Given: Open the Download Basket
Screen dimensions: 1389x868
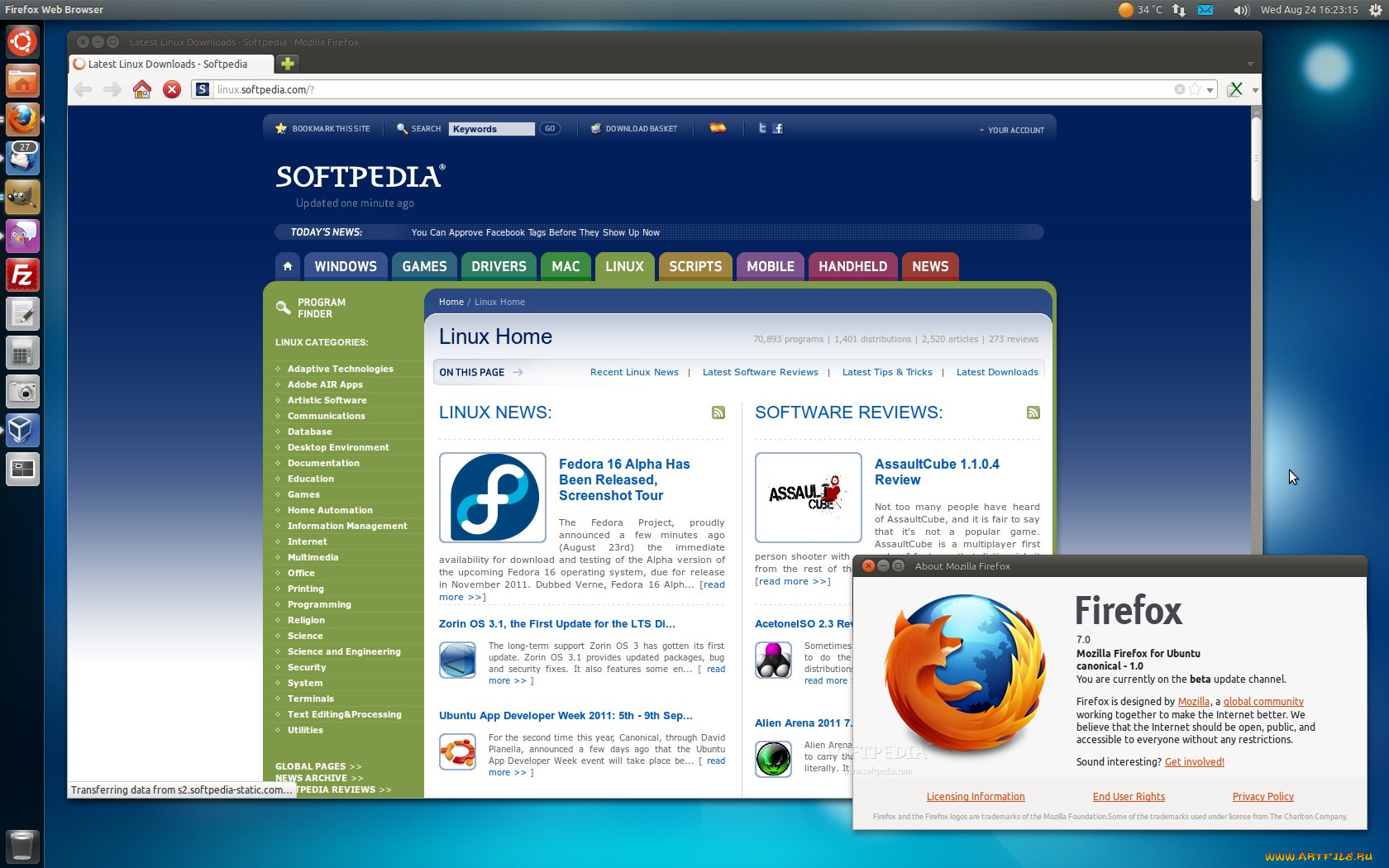Looking at the screenshot, I should [x=633, y=129].
